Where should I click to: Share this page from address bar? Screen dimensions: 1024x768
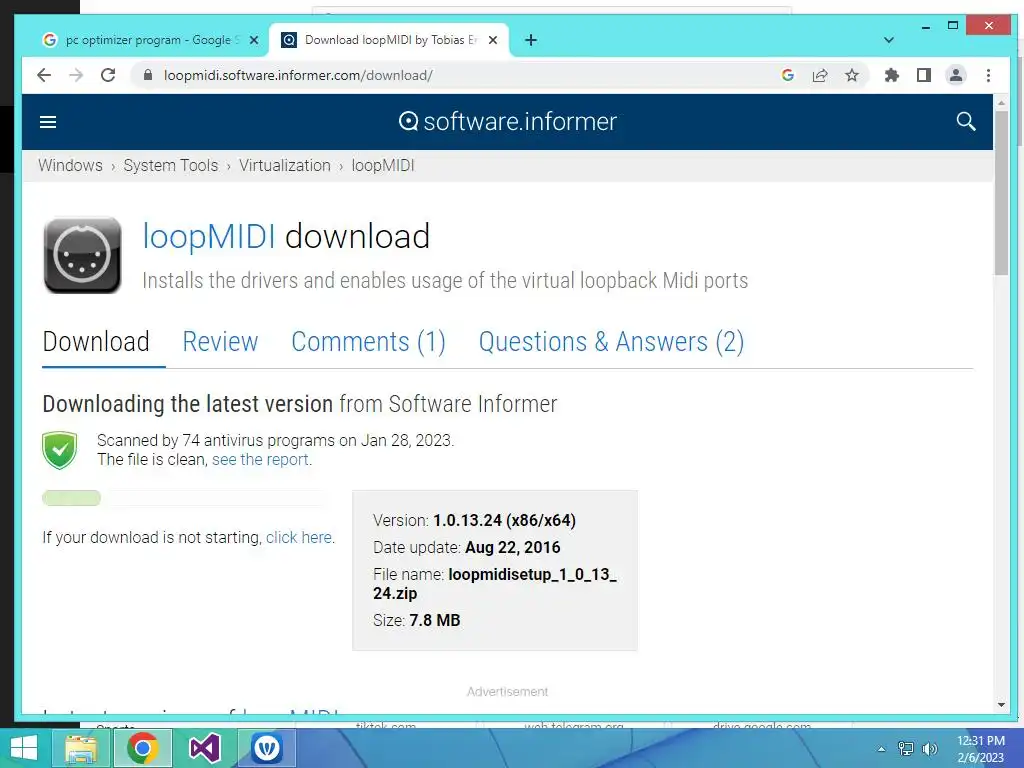pos(820,75)
